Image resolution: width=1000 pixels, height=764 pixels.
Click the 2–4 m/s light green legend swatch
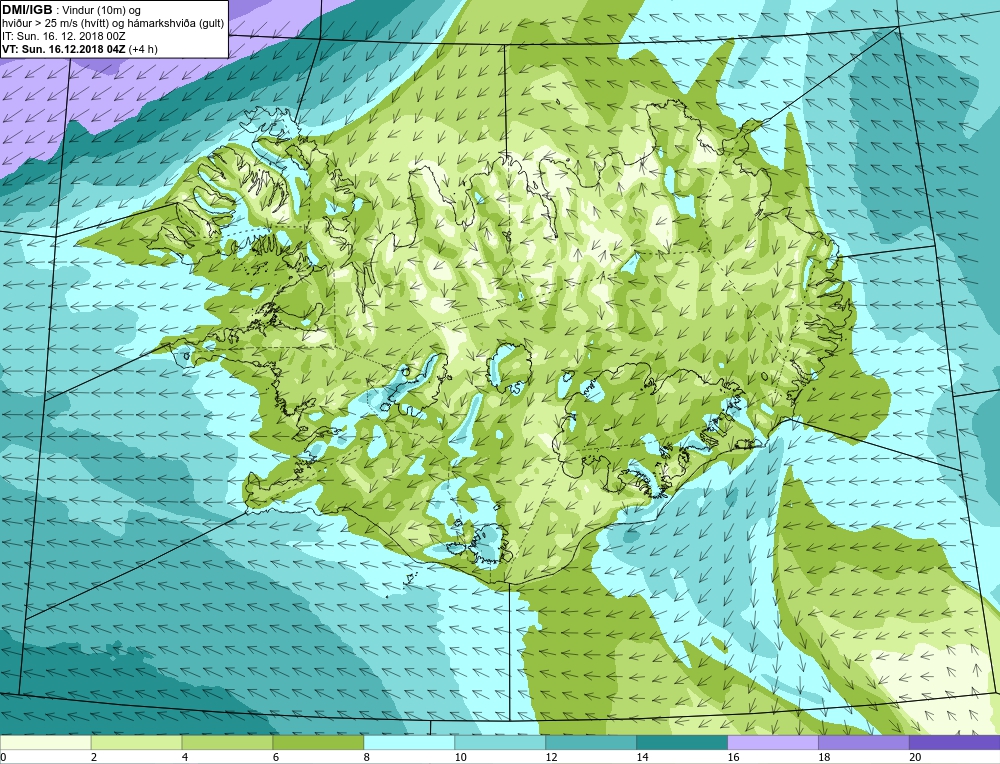136,743
